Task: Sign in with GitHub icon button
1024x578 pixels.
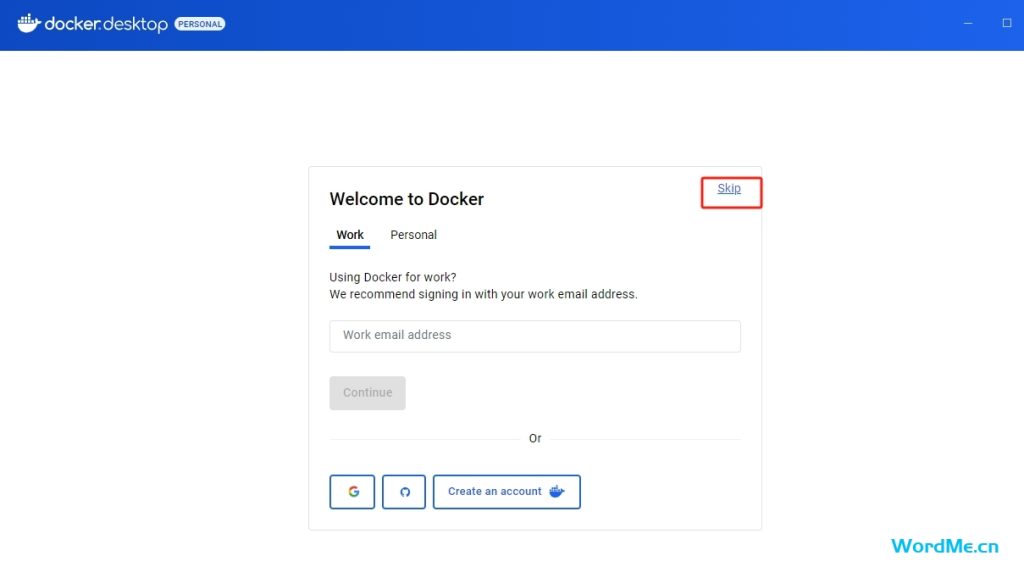Action: pyautogui.click(x=404, y=492)
